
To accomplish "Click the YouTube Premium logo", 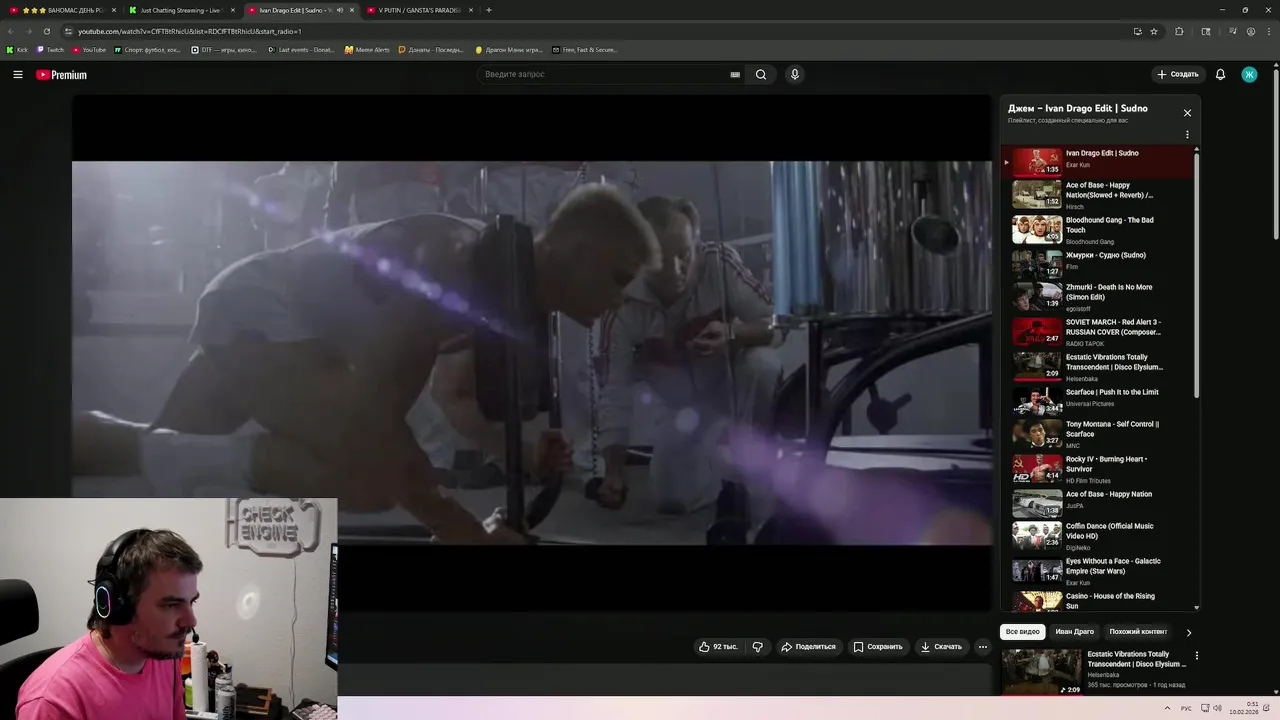I will pos(61,74).
